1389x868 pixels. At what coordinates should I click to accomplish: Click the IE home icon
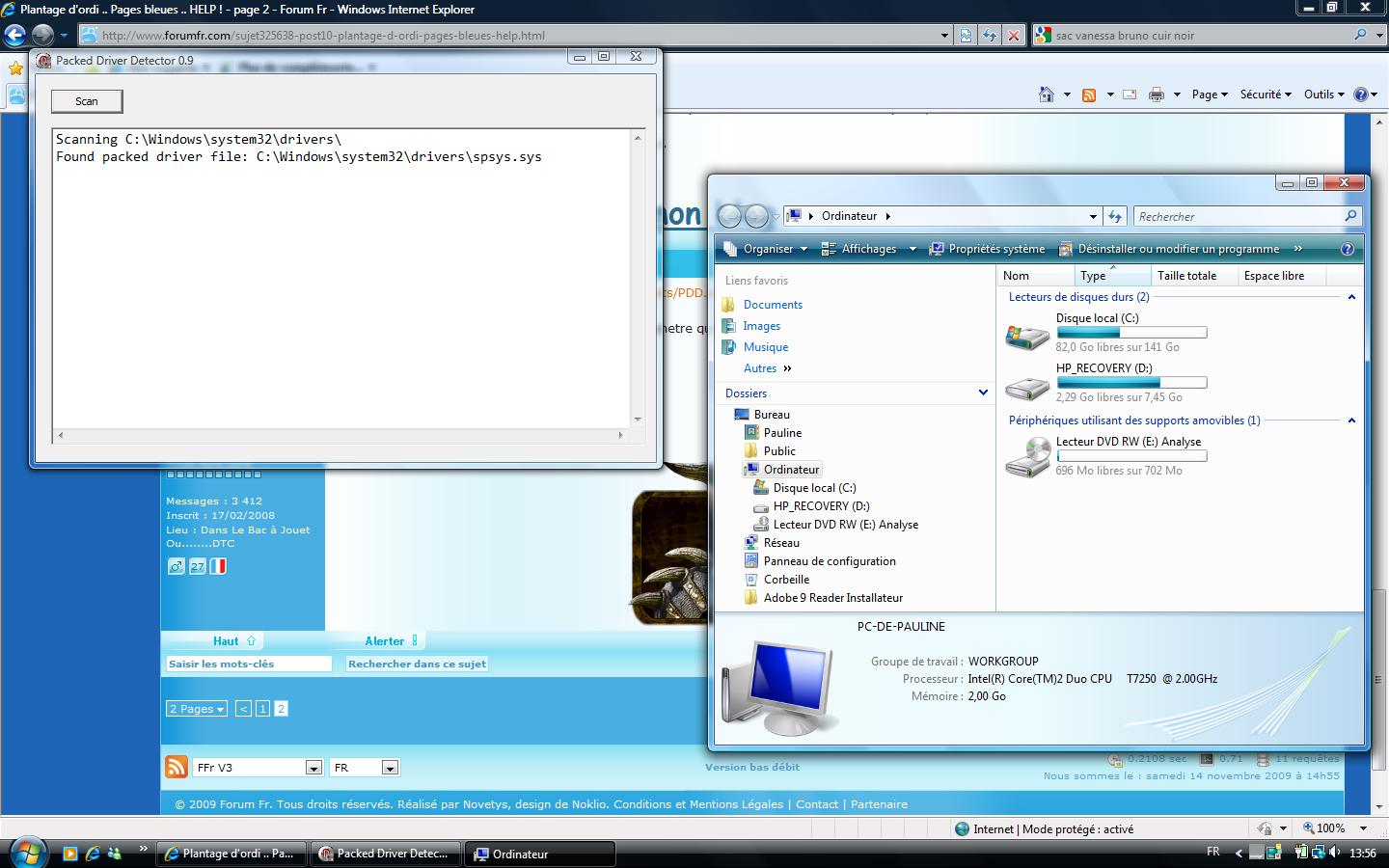click(x=1047, y=95)
